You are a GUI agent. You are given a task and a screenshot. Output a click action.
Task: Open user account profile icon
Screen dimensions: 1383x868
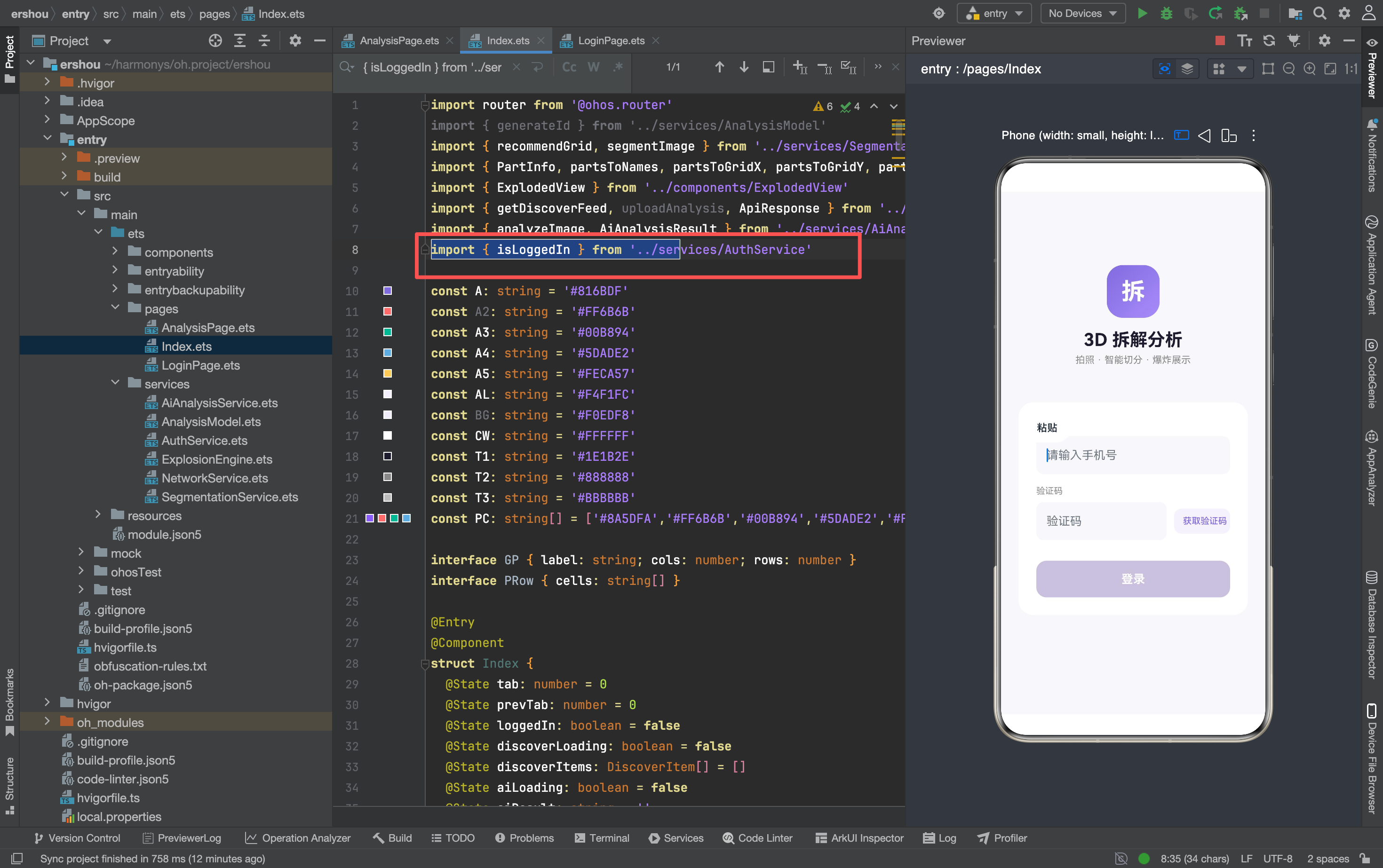1369,13
